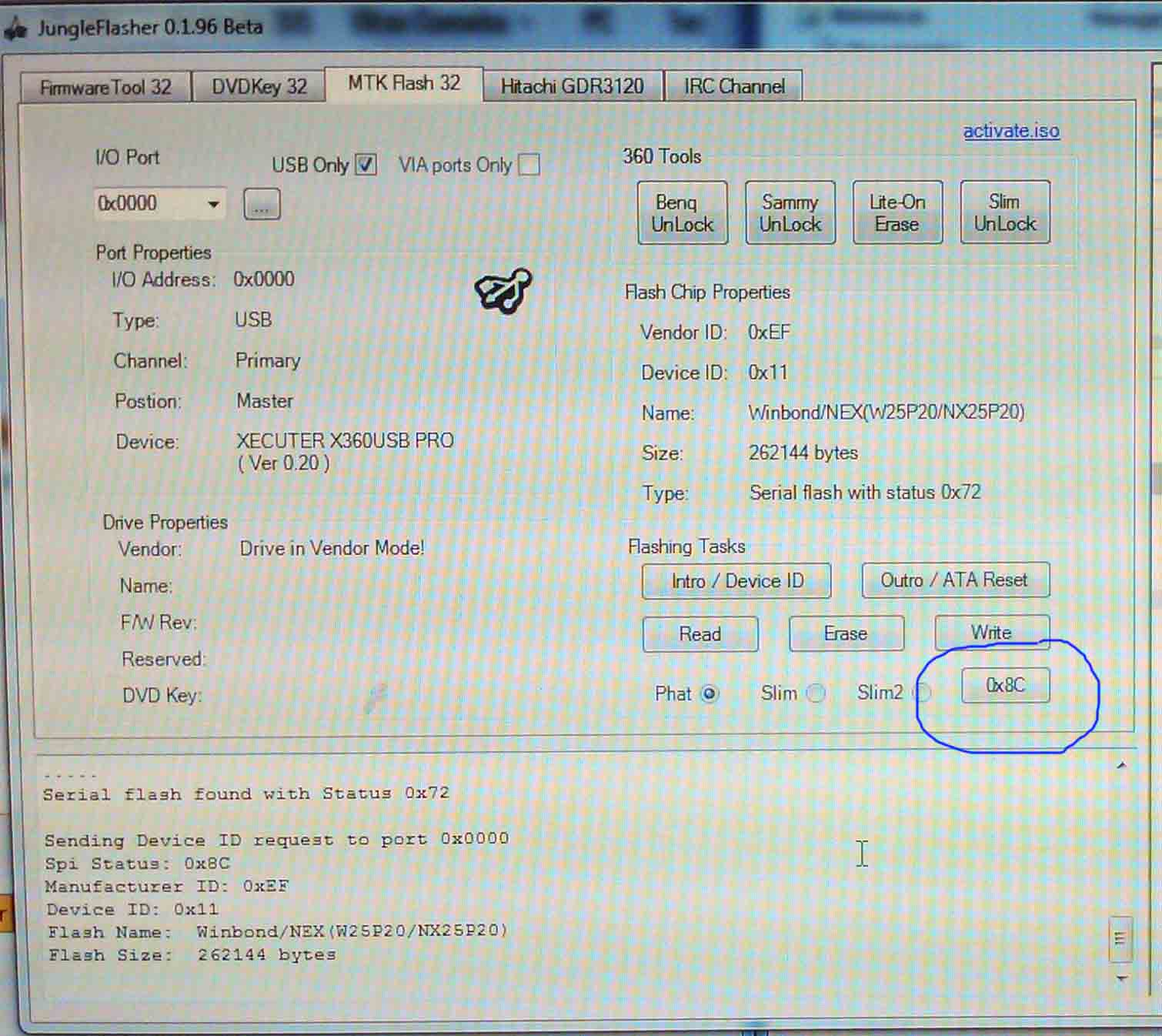
Task: Click the log line 'Flash Size: 262144 bytes'
Action: 192,955
